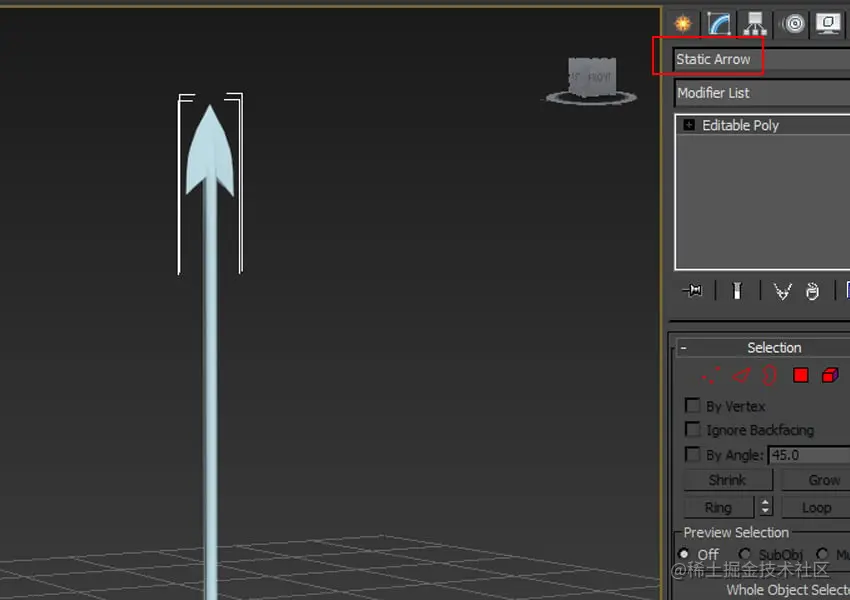Viewport: 850px width, 600px height.
Task: Select Element sub-object level icon
Action: (830, 375)
